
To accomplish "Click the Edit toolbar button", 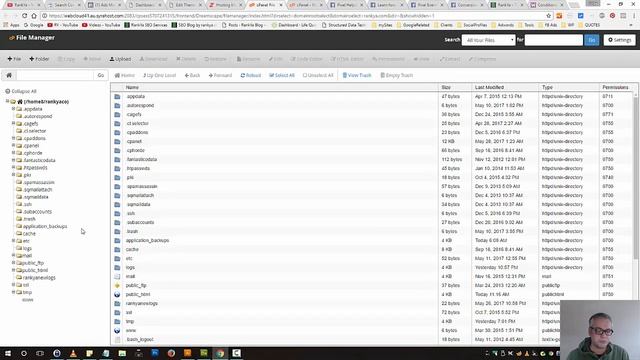I will coord(276,59).
